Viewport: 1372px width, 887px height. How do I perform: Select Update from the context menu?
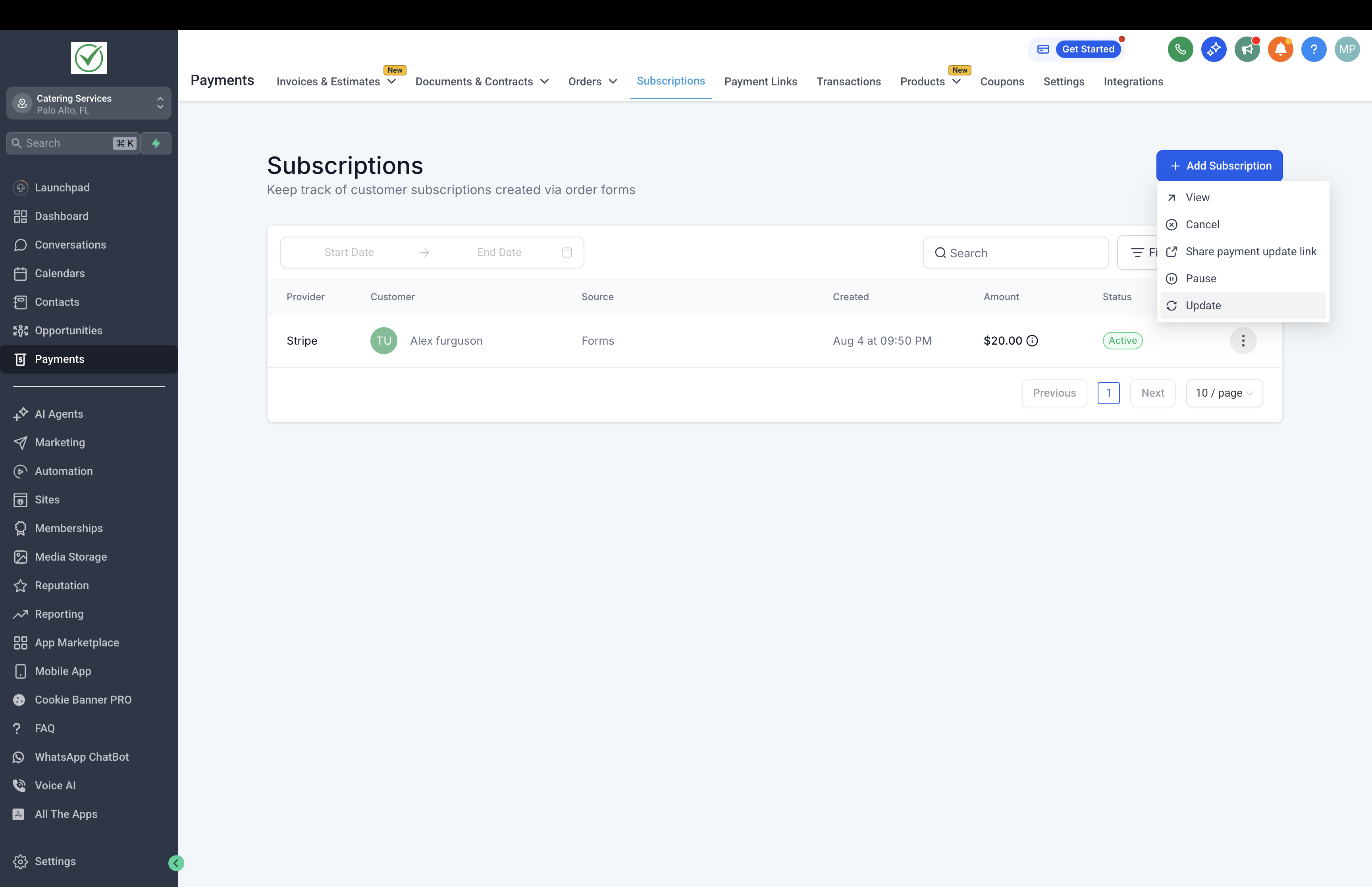1203,305
